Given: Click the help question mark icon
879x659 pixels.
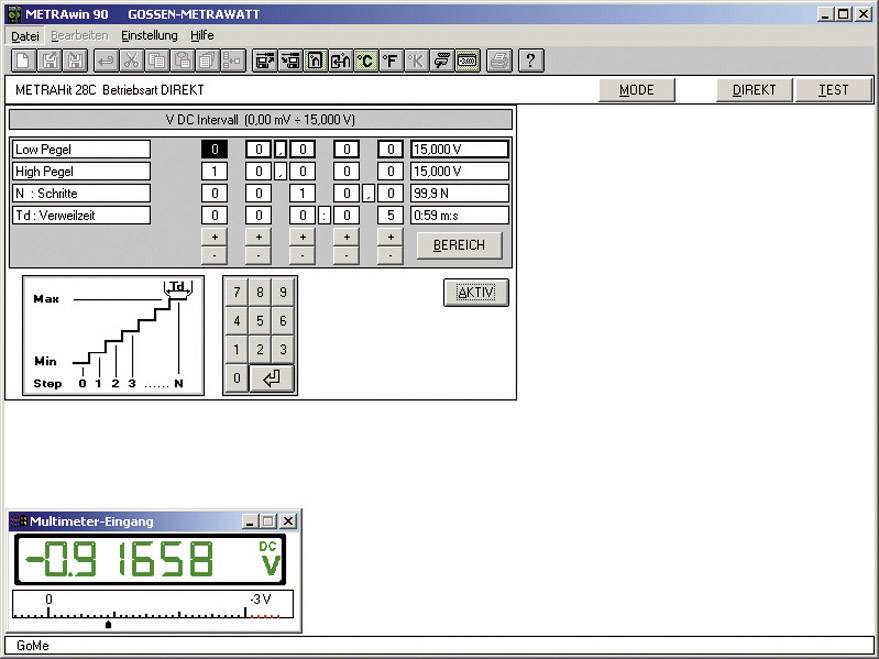Looking at the screenshot, I should pyautogui.click(x=530, y=61).
